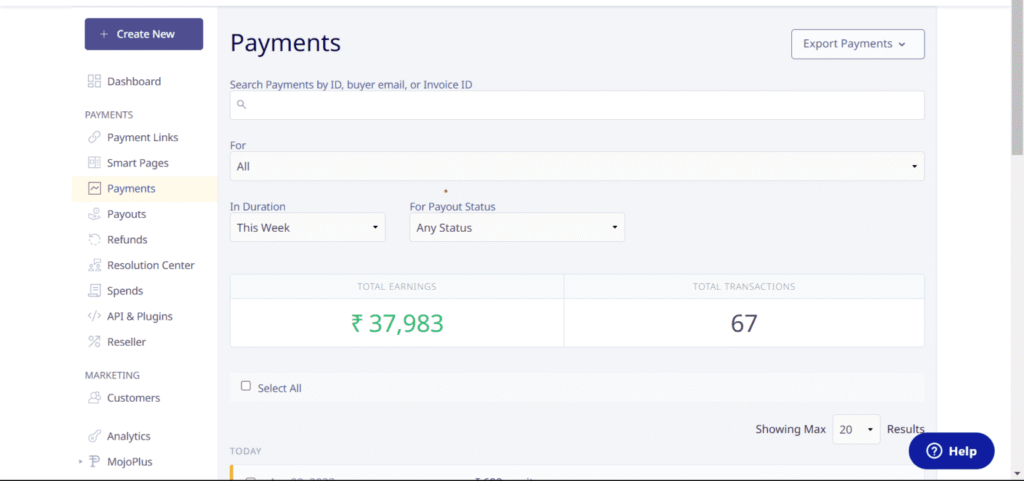Click the Analytics icon in sidebar

point(94,436)
